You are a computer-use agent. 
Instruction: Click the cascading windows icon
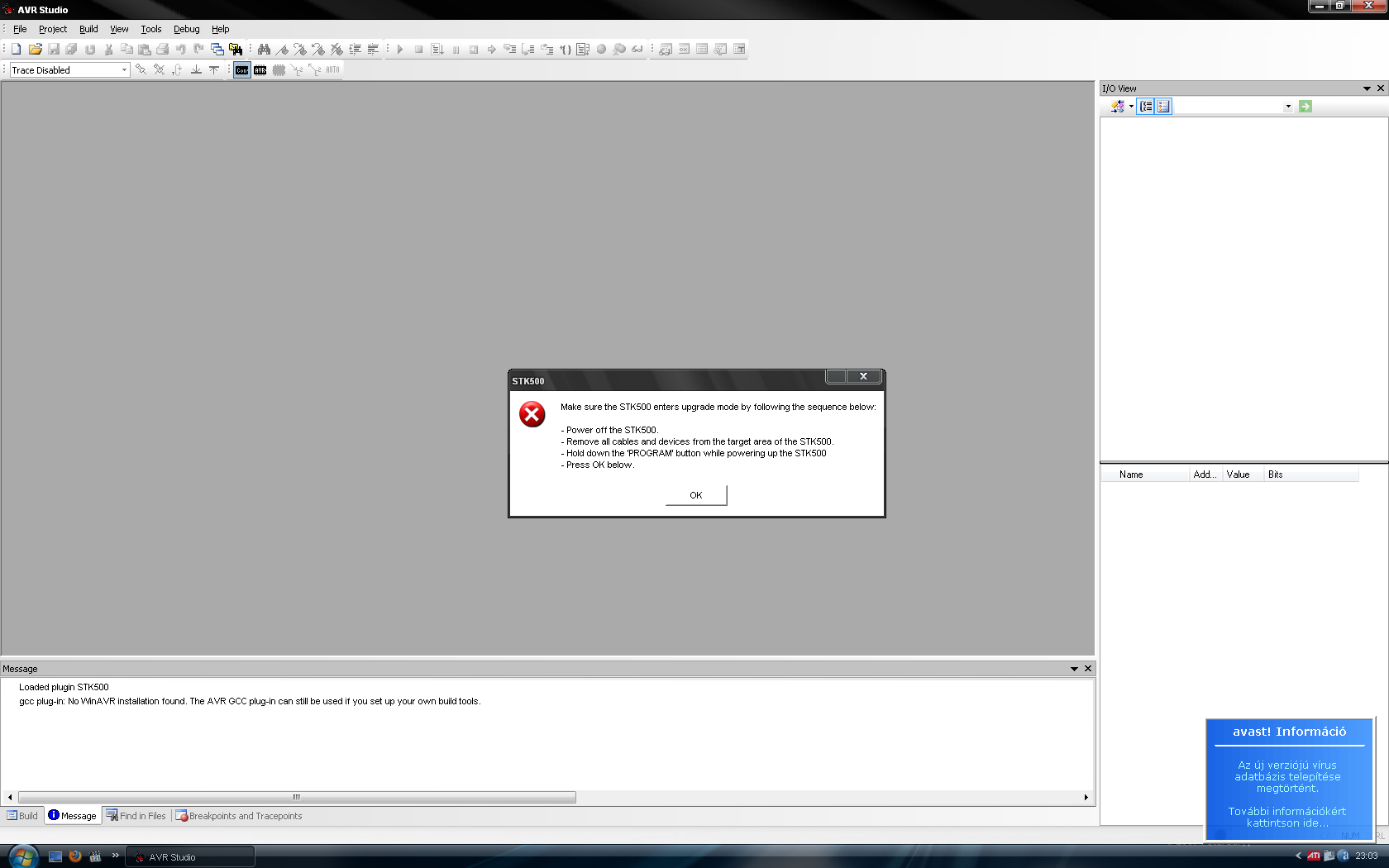click(217, 50)
